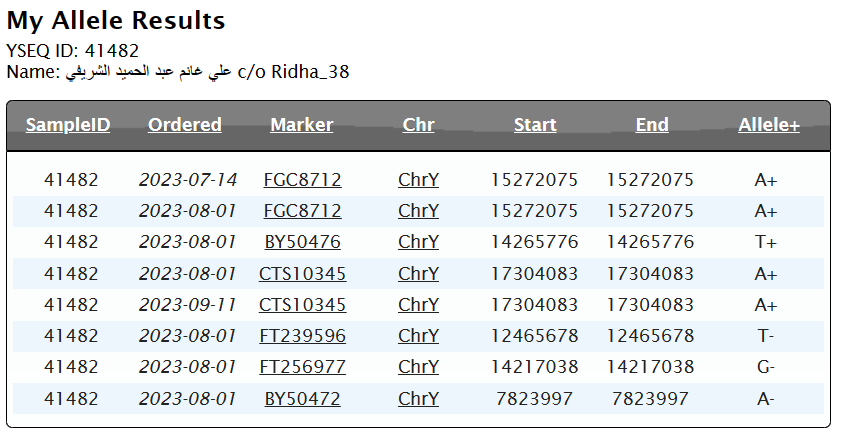Open the FT256977 marker link
This screenshot has width=844, height=440.
(302, 367)
